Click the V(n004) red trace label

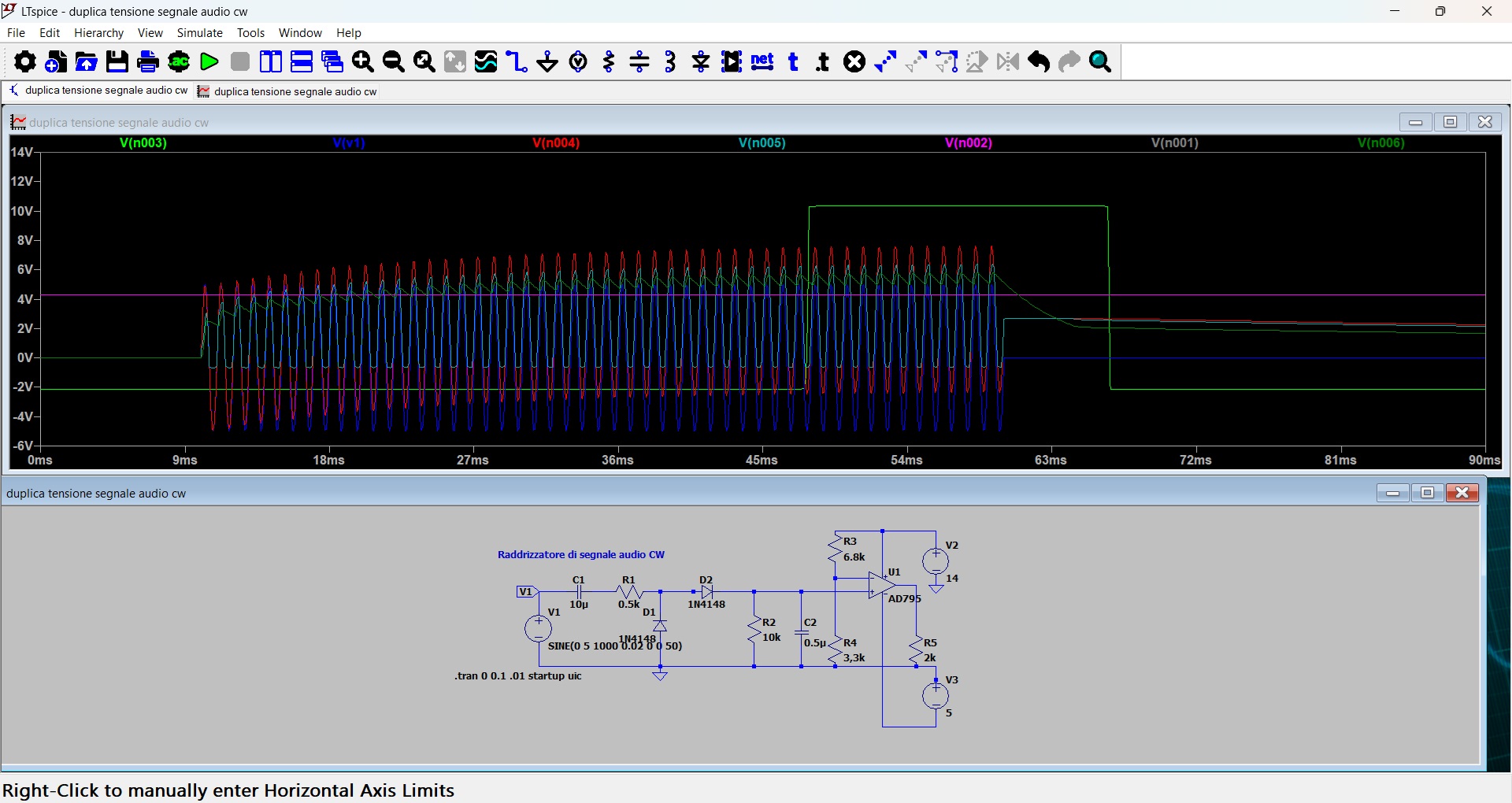click(x=556, y=143)
